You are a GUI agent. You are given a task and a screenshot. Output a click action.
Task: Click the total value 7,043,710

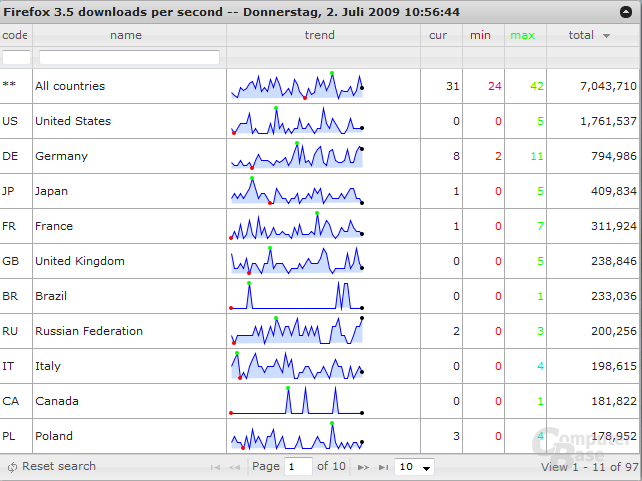pos(608,86)
